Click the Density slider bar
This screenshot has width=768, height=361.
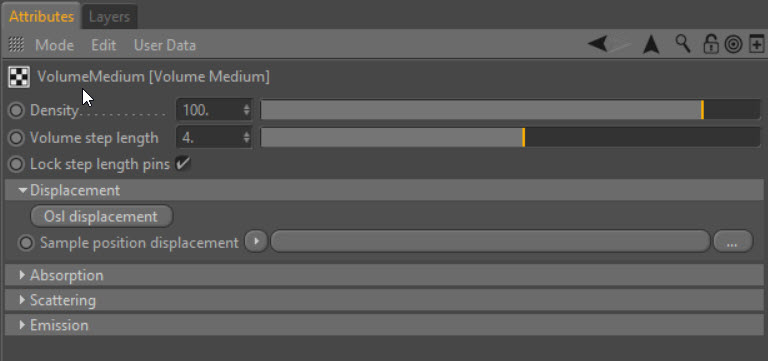[510, 110]
